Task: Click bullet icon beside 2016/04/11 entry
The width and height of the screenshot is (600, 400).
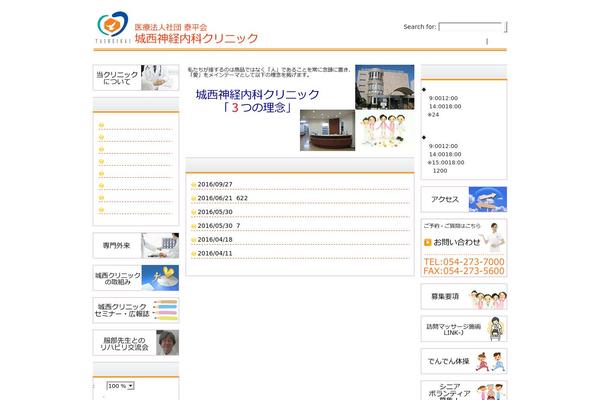Action: click(194, 254)
